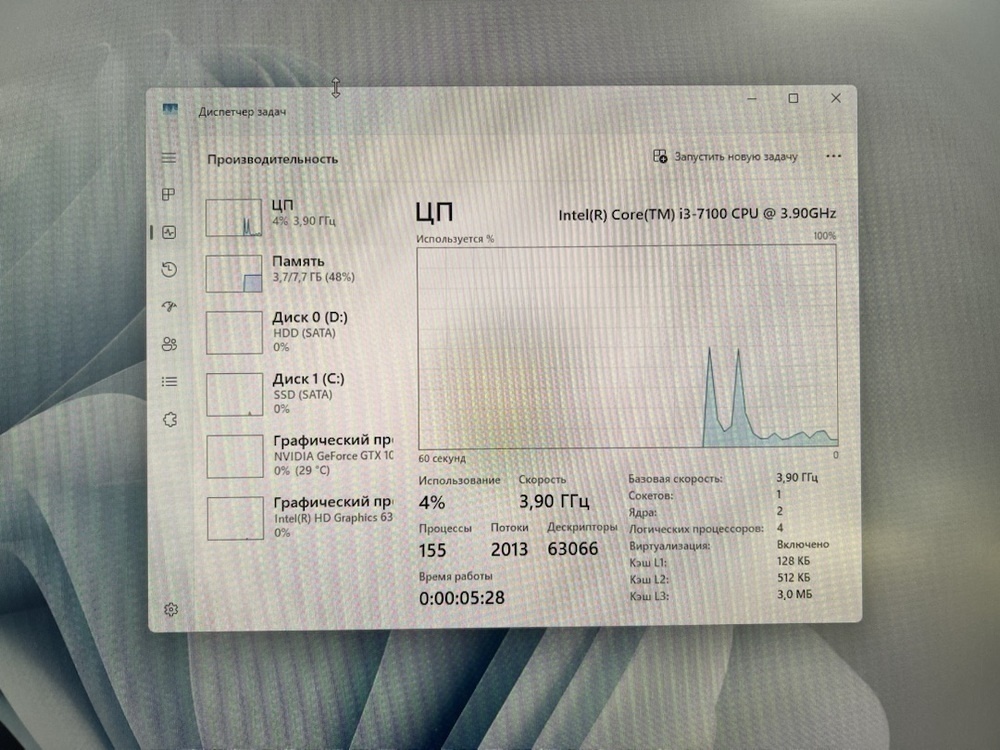The width and height of the screenshot is (1000, 750).
Task: Click the ЦП mini graph thumbnail
Action: [x=233, y=217]
